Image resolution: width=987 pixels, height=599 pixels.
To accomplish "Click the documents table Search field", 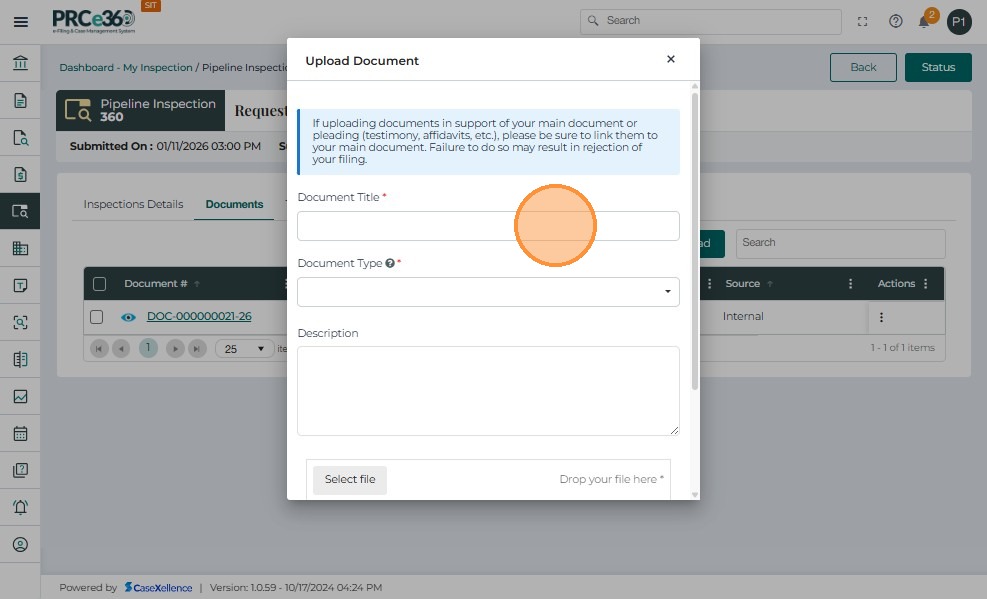I will point(840,244).
